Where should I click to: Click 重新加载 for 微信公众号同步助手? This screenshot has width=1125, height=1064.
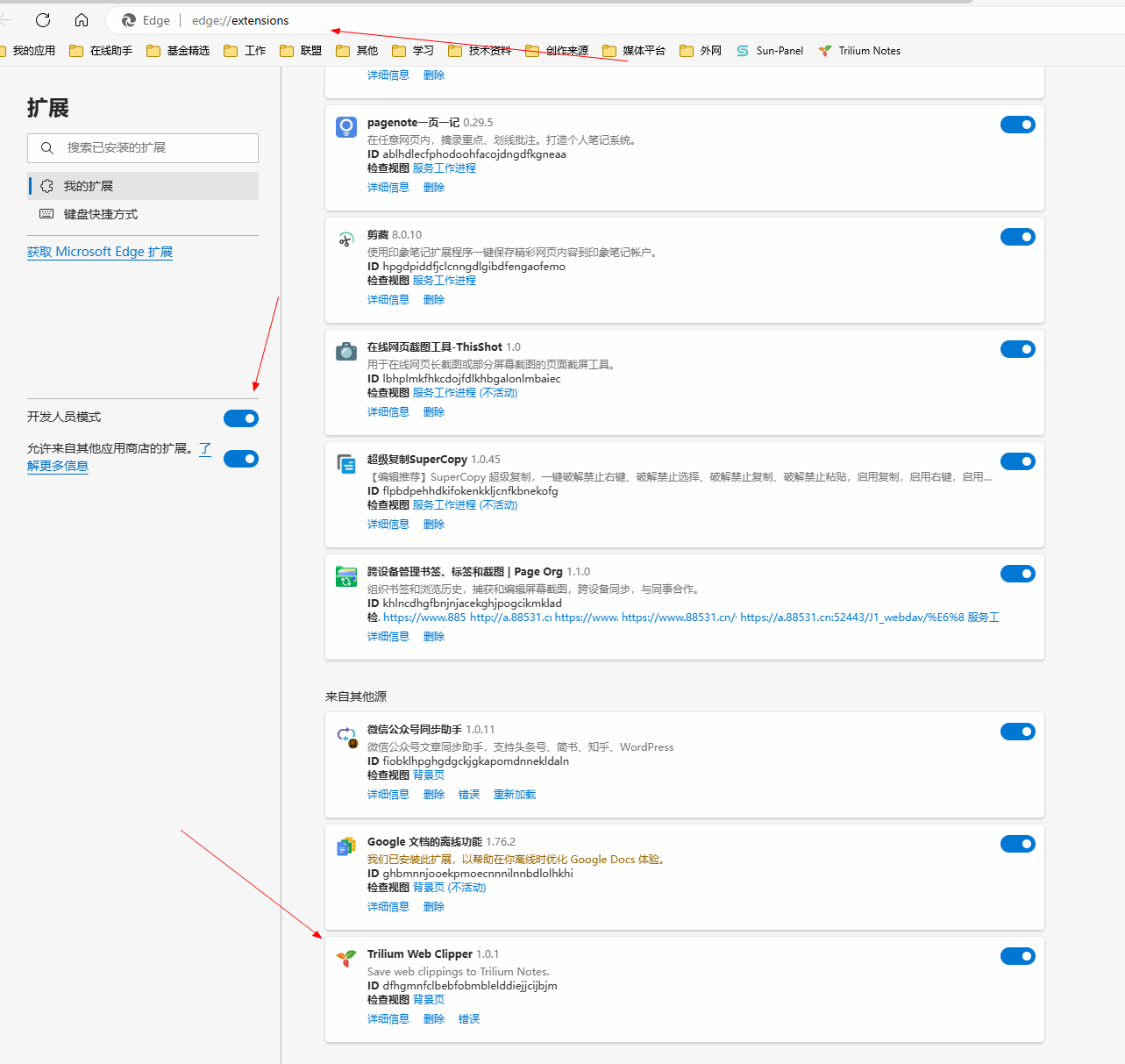click(515, 795)
